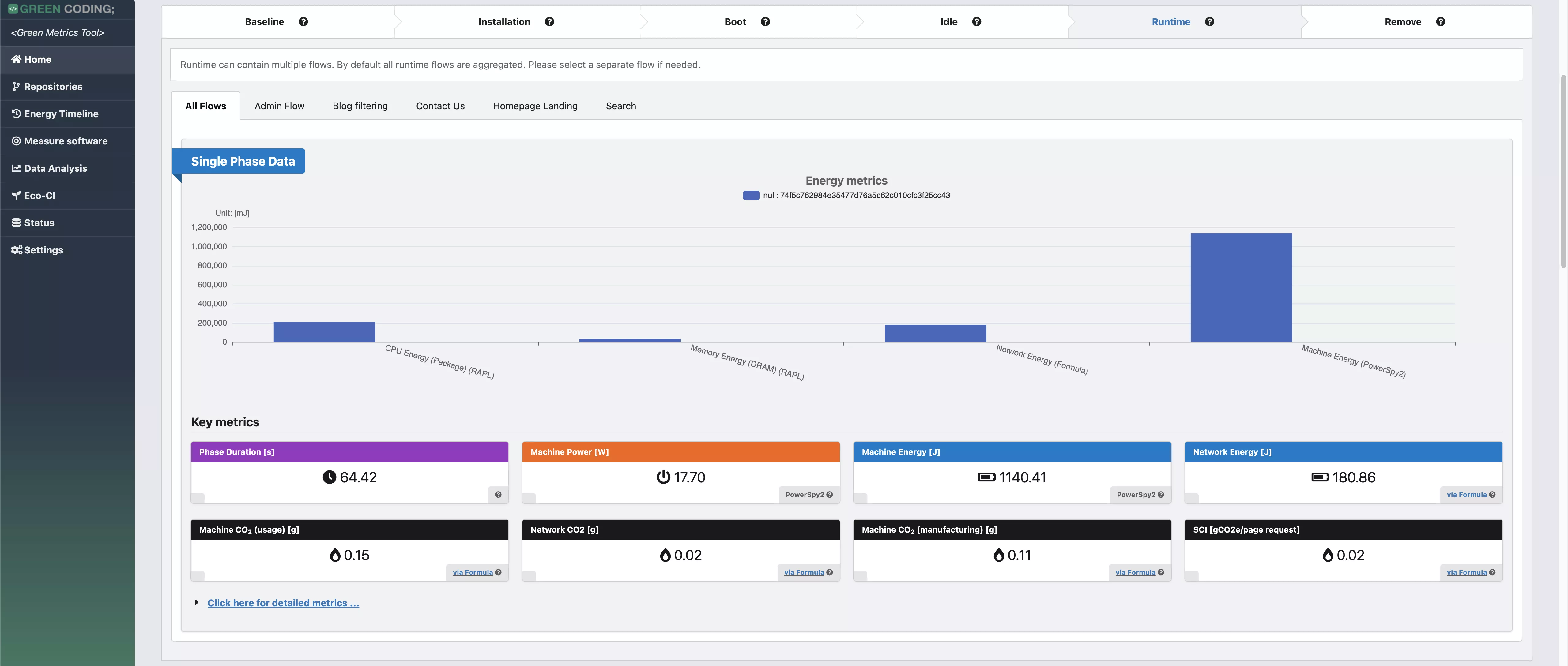Click the Green Coding logo in the sidebar
1568x666 pixels.
61,9
